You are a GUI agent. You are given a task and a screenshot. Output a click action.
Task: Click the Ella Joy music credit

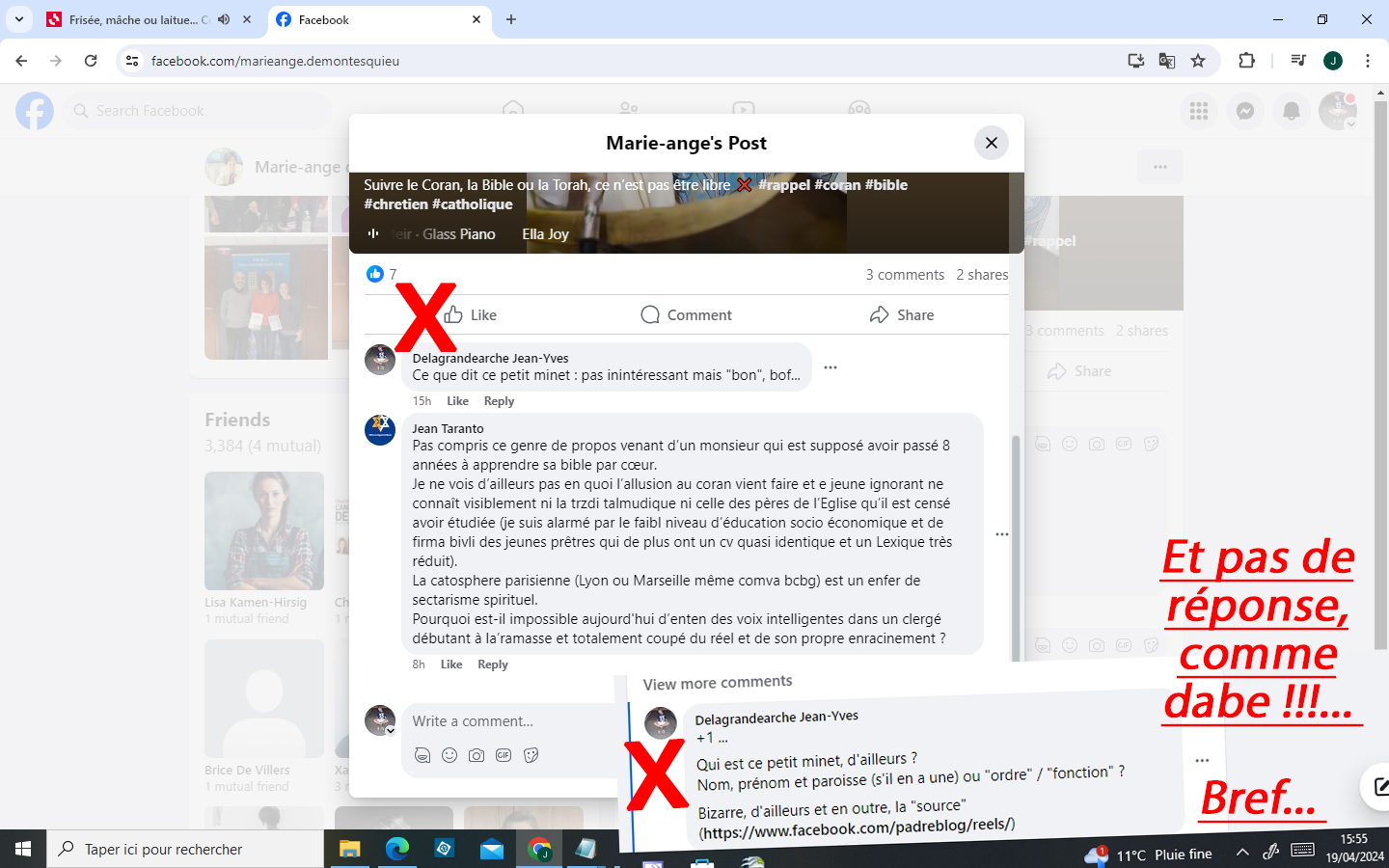point(545,234)
